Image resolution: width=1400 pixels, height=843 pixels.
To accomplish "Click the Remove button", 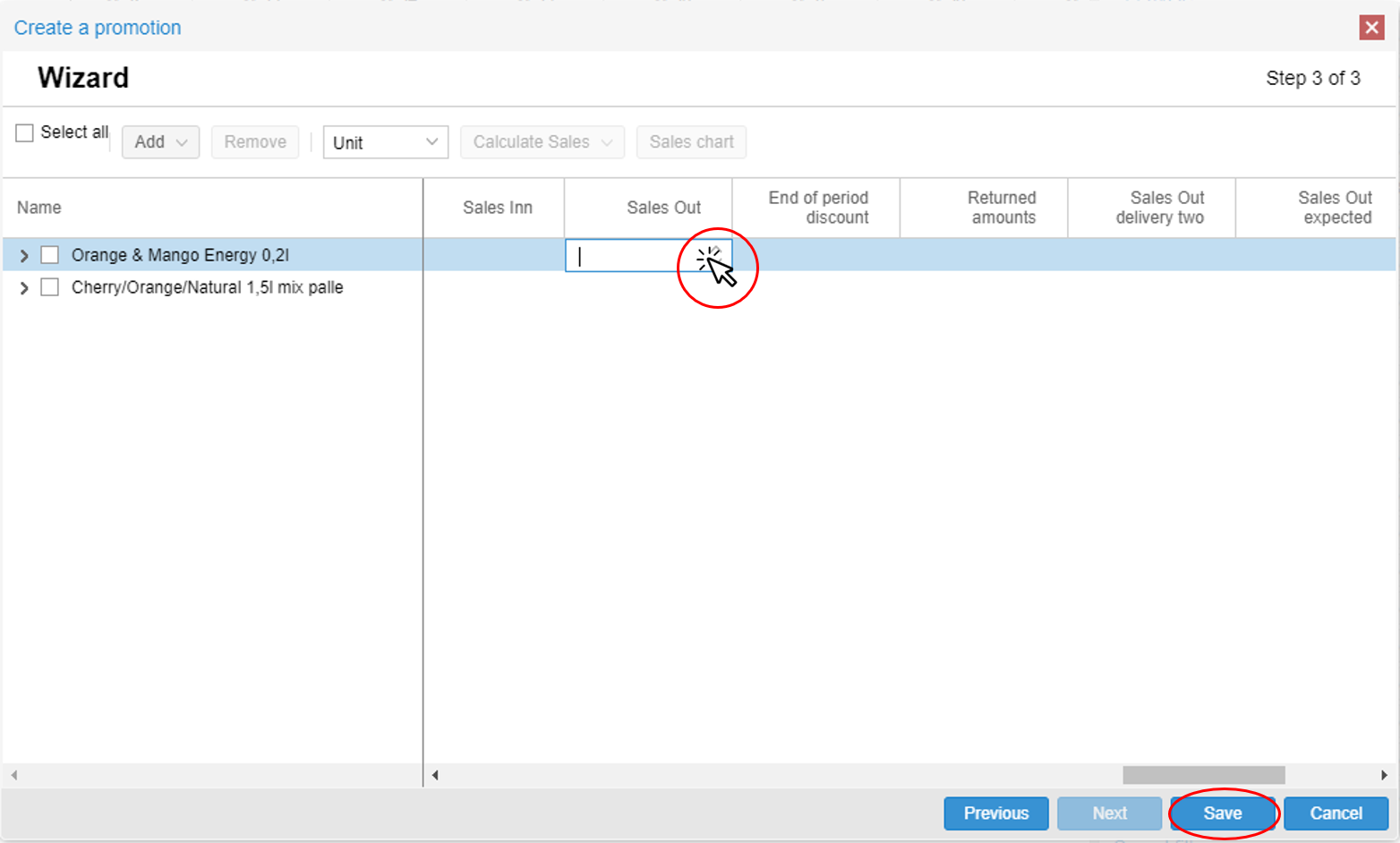I will click(x=254, y=141).
